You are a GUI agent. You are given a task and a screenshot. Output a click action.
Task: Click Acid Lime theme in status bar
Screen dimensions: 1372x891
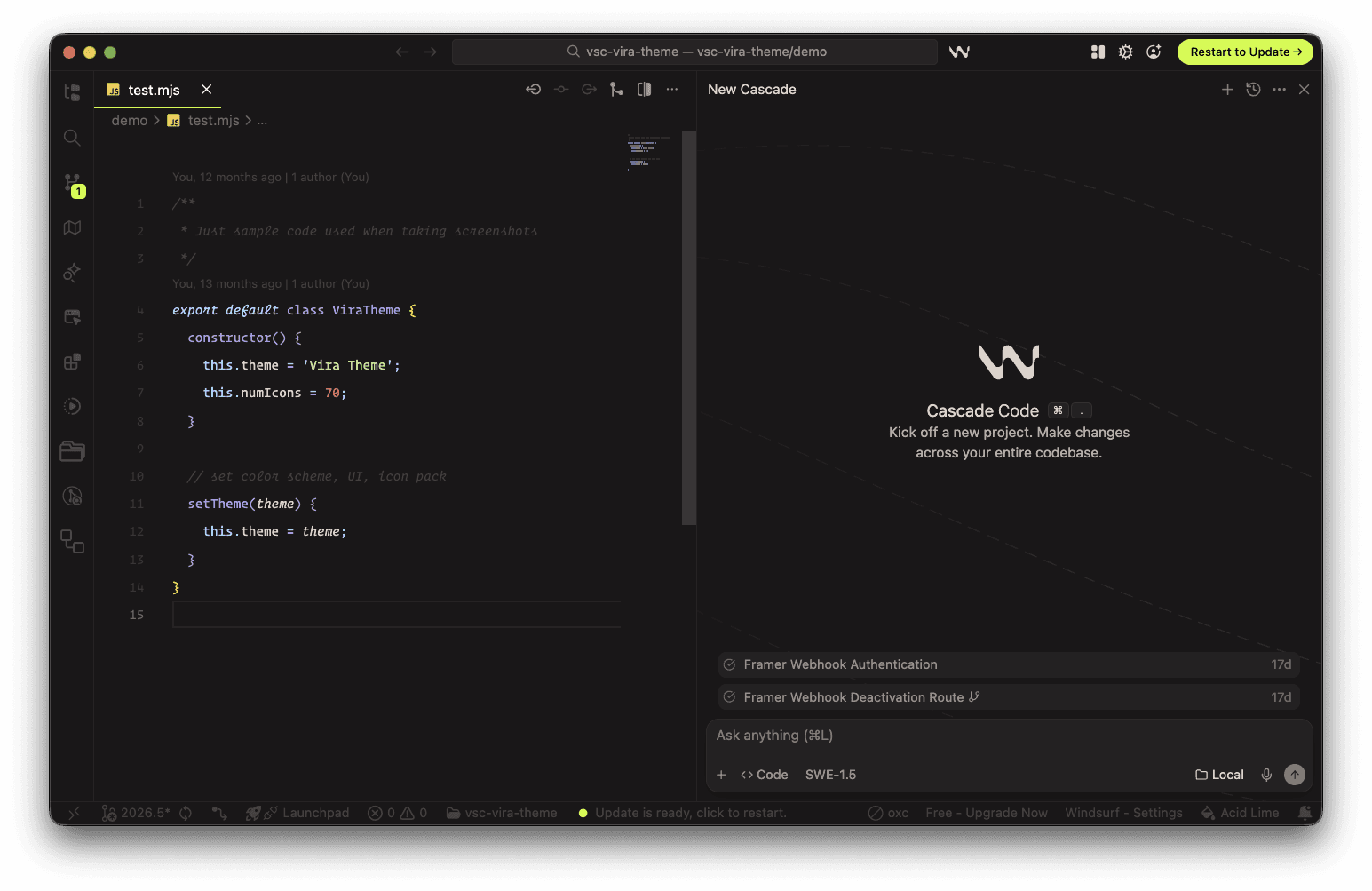pos(1240,813)
